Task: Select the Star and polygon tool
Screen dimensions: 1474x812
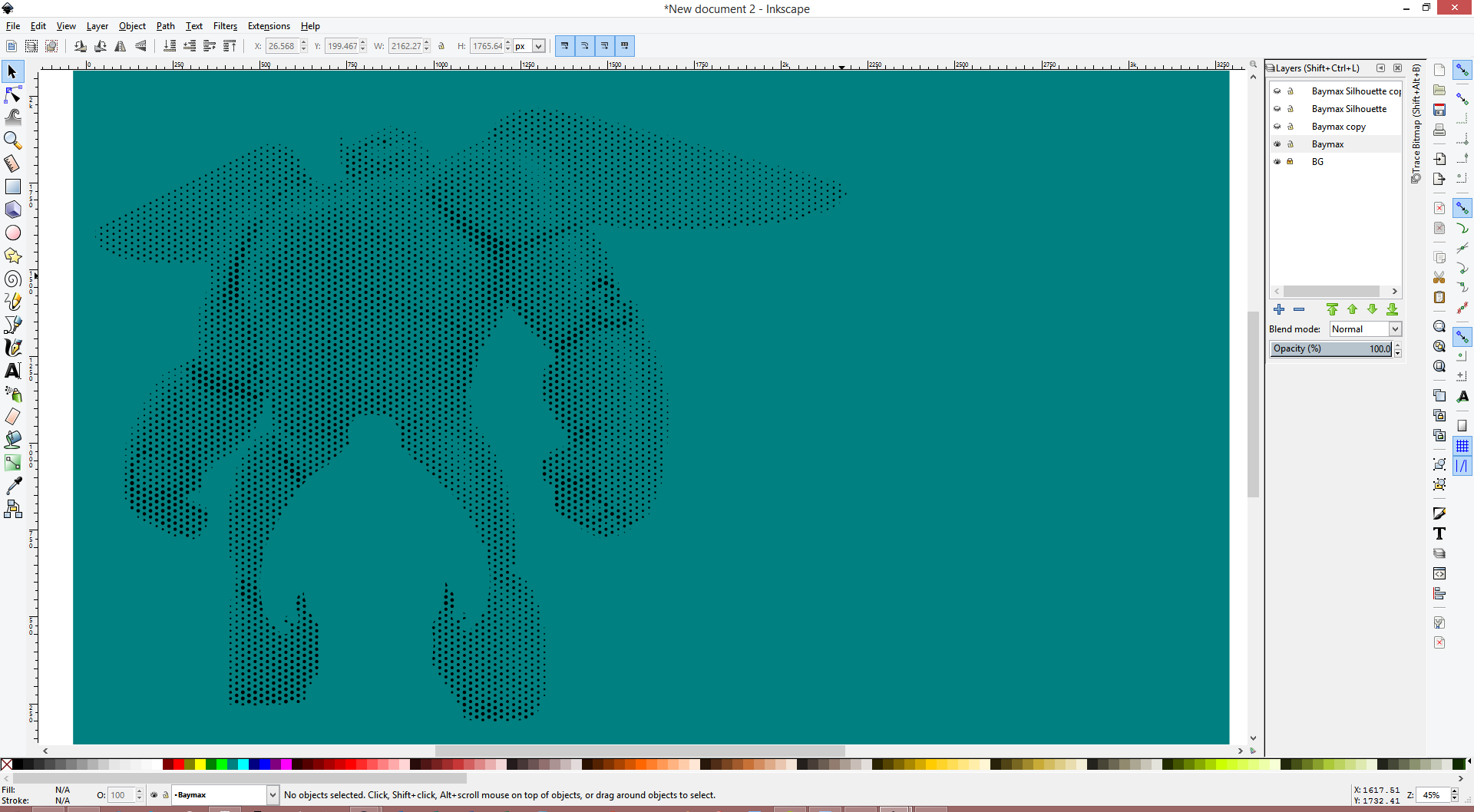Action: (12, 256)
